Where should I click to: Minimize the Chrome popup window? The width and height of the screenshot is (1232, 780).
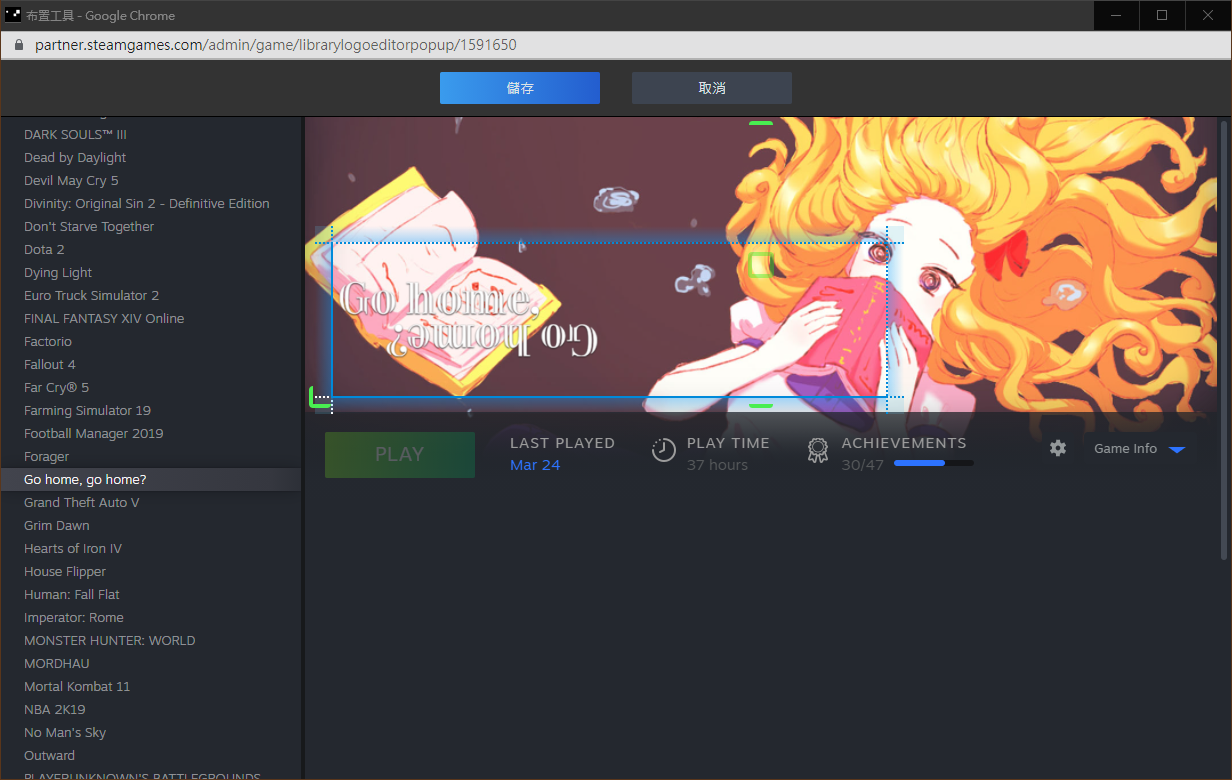[x=1116, y=15]
